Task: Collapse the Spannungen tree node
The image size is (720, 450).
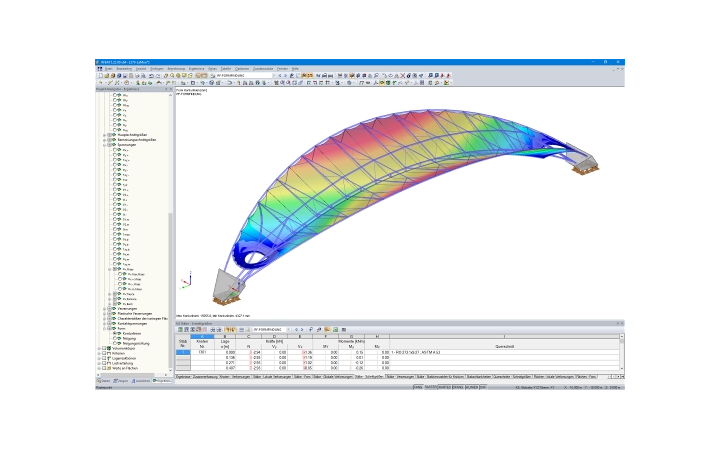Action: click(x=104, y=145)
